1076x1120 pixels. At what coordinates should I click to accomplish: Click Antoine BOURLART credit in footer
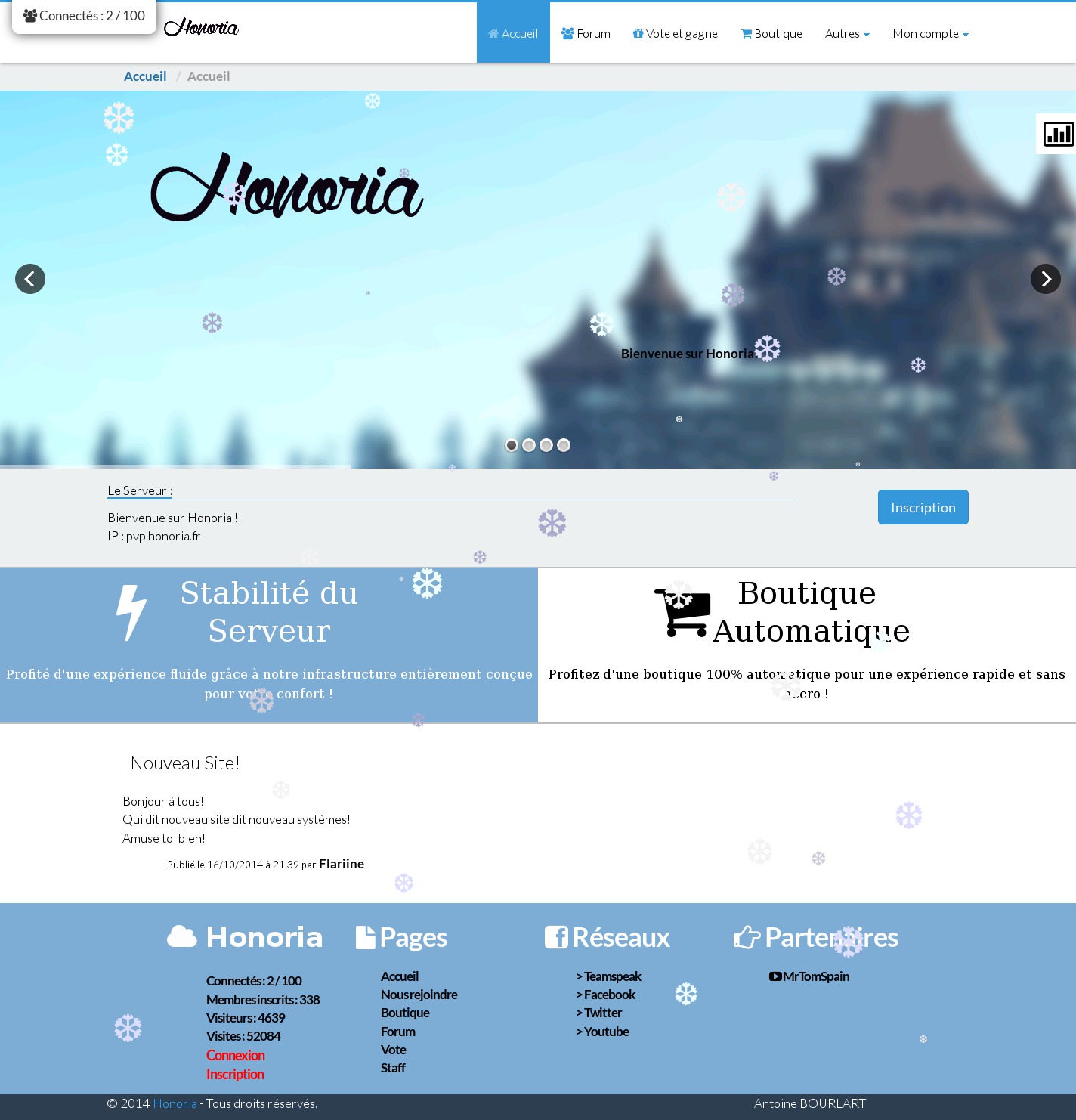[810, 1103]
